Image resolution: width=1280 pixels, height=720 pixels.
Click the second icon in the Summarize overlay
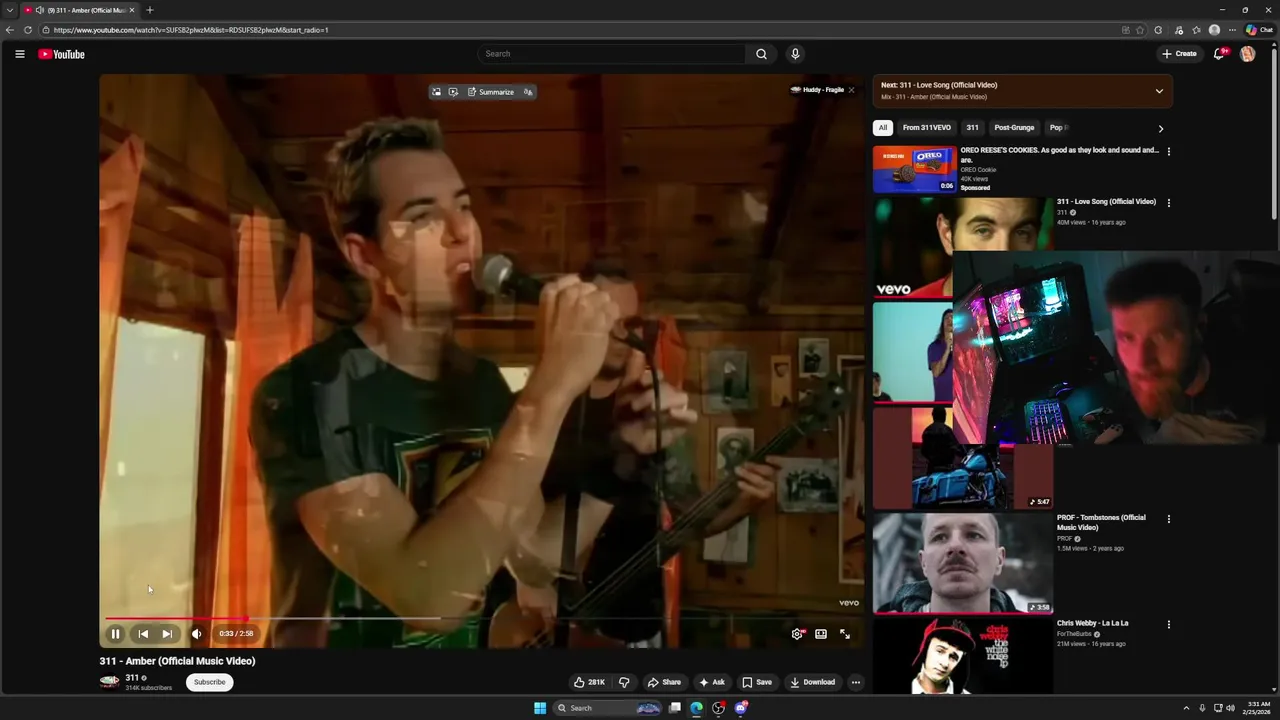[x=453, y=92]
